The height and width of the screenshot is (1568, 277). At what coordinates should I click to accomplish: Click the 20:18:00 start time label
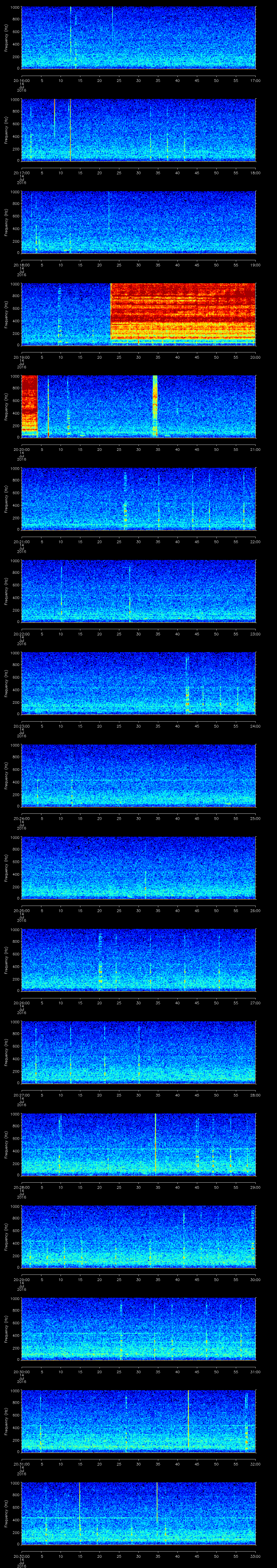[21, 264]
